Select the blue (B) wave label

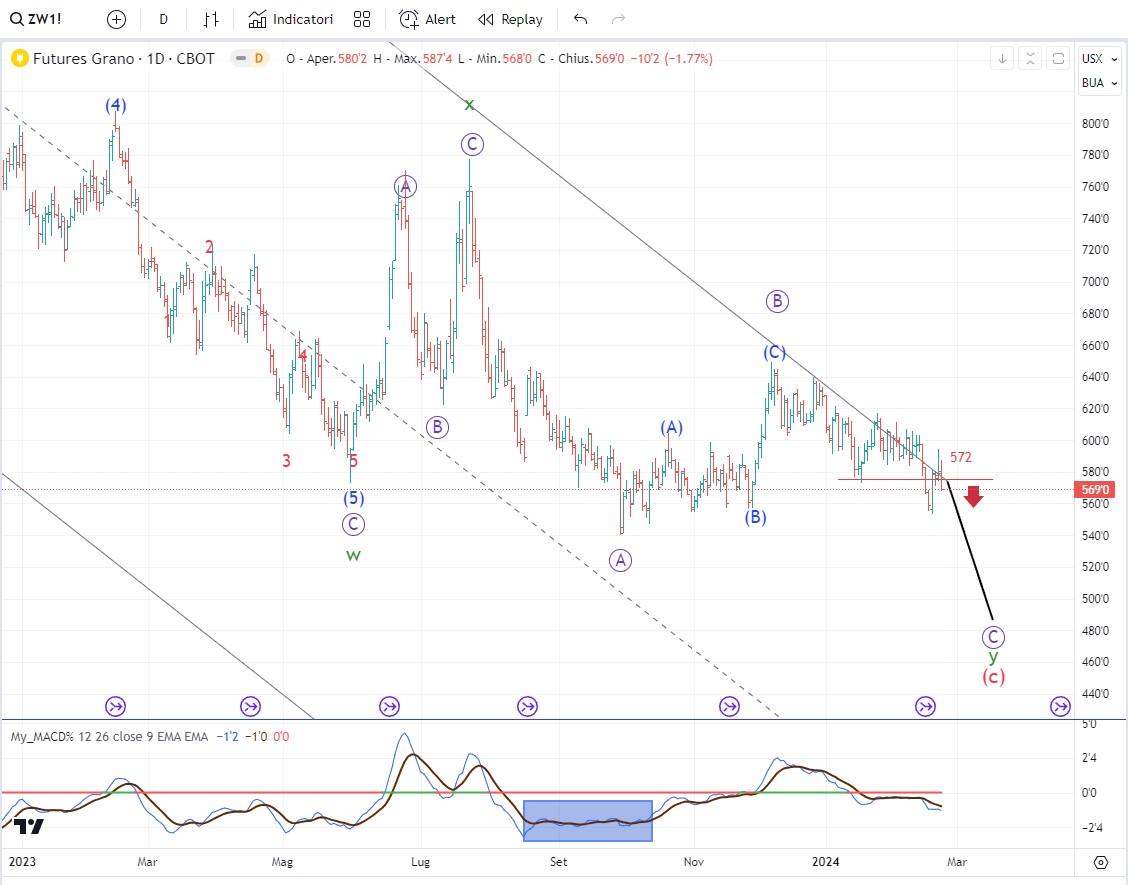pyautogui.click(x=755, y=517)
